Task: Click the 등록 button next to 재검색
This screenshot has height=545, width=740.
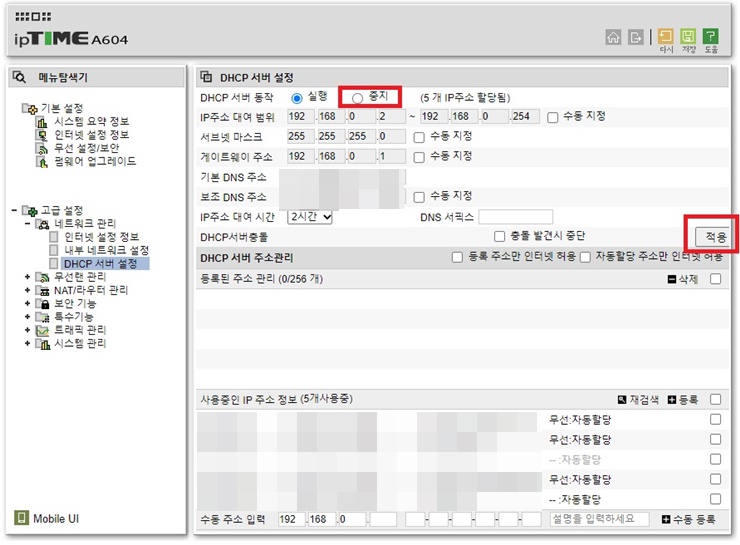Action: [689, 400]
